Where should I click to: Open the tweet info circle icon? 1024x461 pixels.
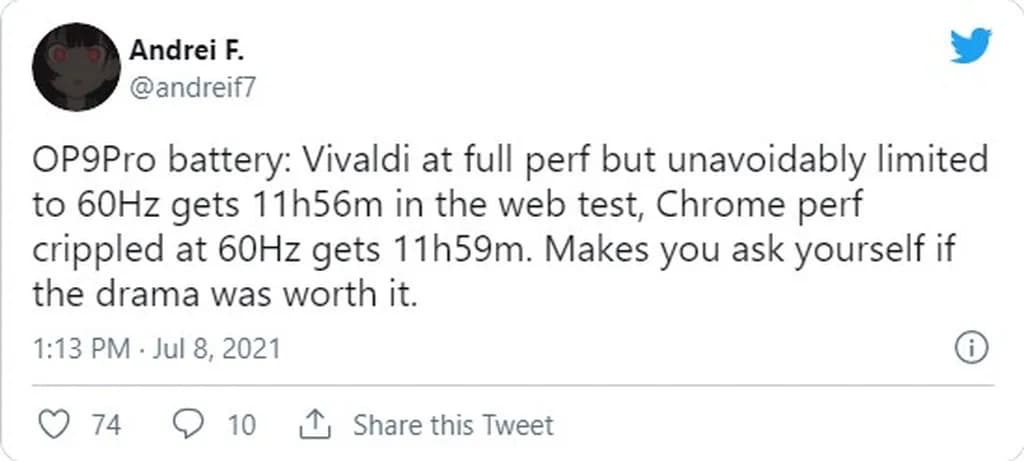[970, 348]
